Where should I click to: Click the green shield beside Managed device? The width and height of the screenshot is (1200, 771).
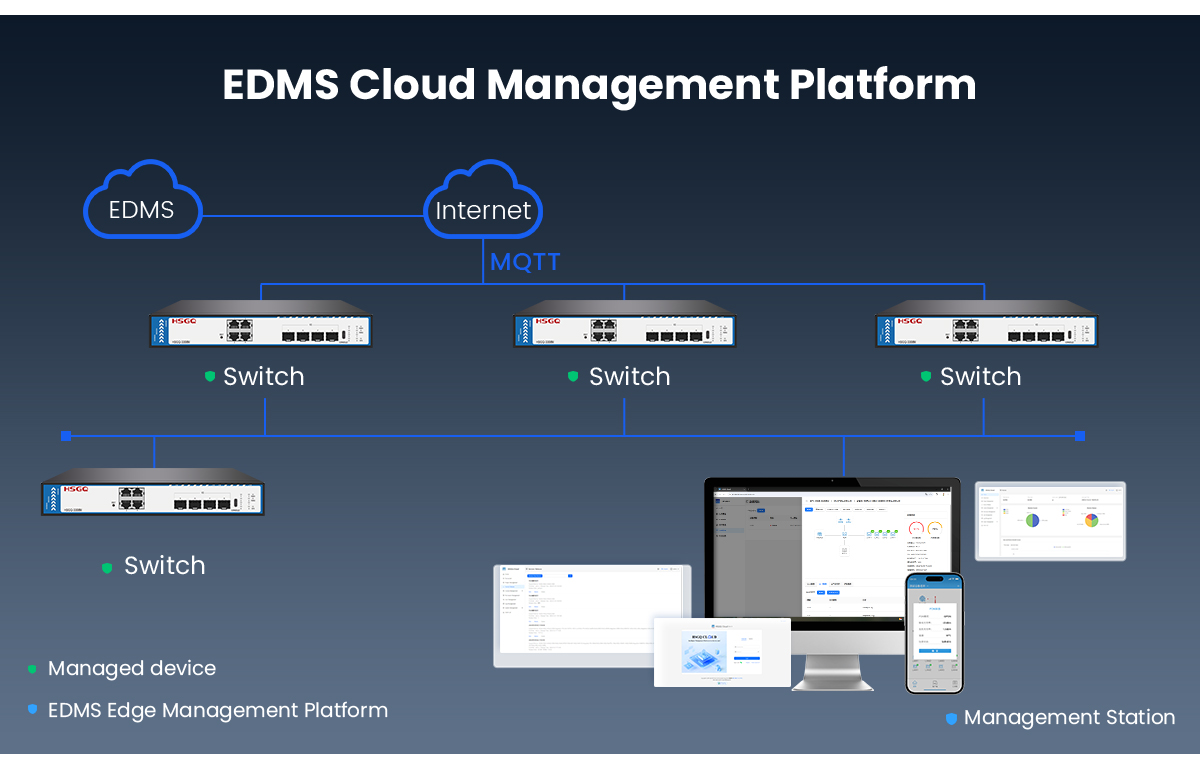[x=32, y=669]
